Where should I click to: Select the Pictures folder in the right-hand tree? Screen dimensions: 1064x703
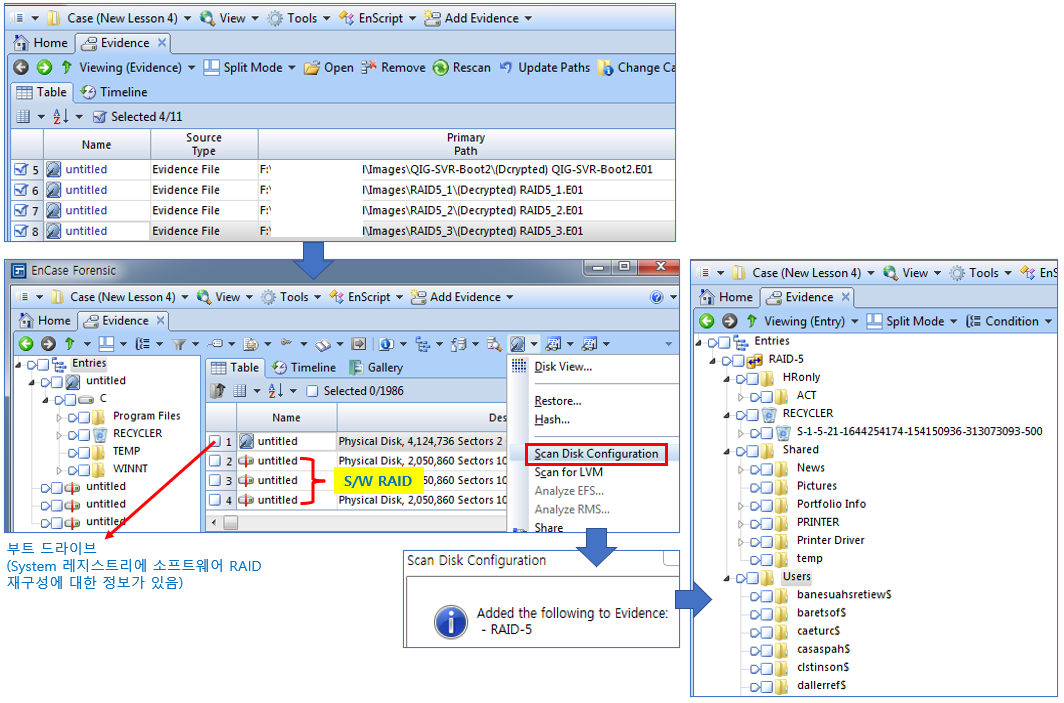tap(816, 487)
